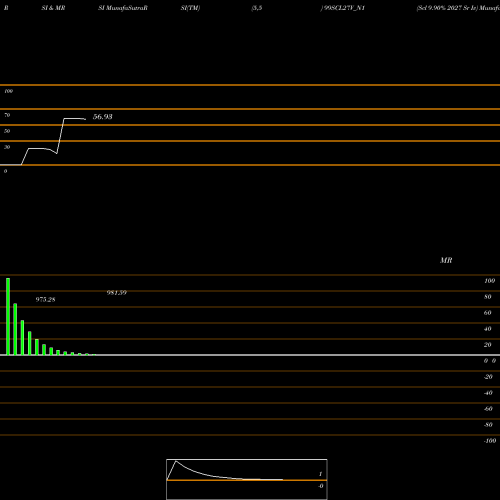The height and width of the screenshot is (500, 500).
Task: Click the RSI 30 level axis label
Action: [7, 147]
